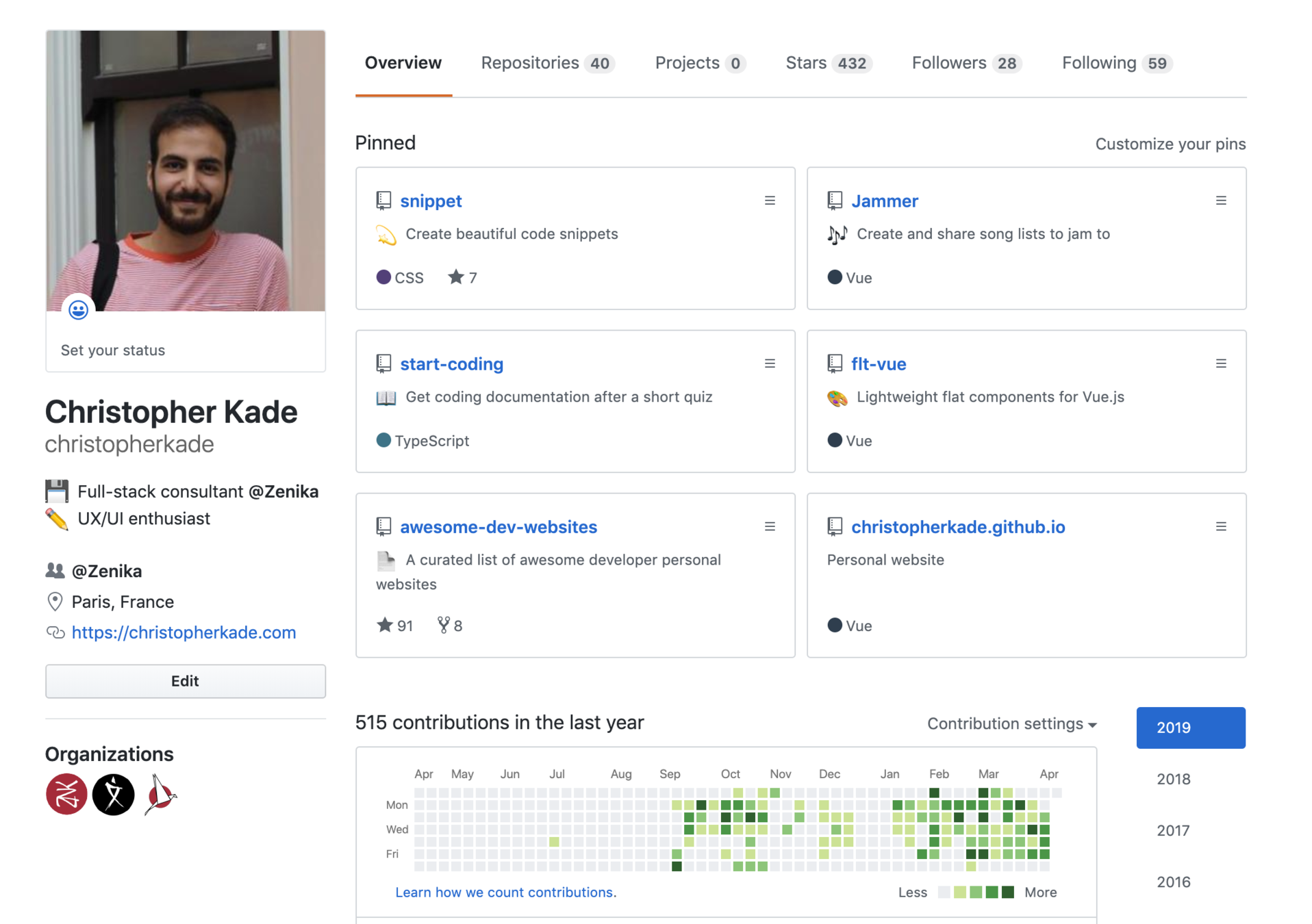This screenshot has height=924, width=1312.
Task: Click the christopherkade username text
Action: click(x=129, y=444)
